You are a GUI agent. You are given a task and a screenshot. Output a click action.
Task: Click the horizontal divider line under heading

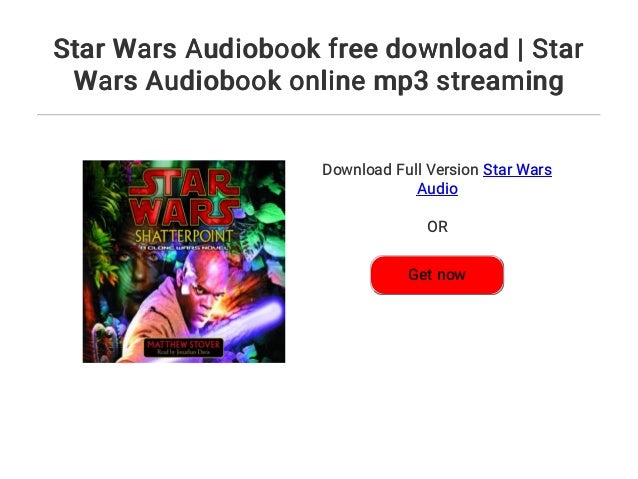point(319,115)
